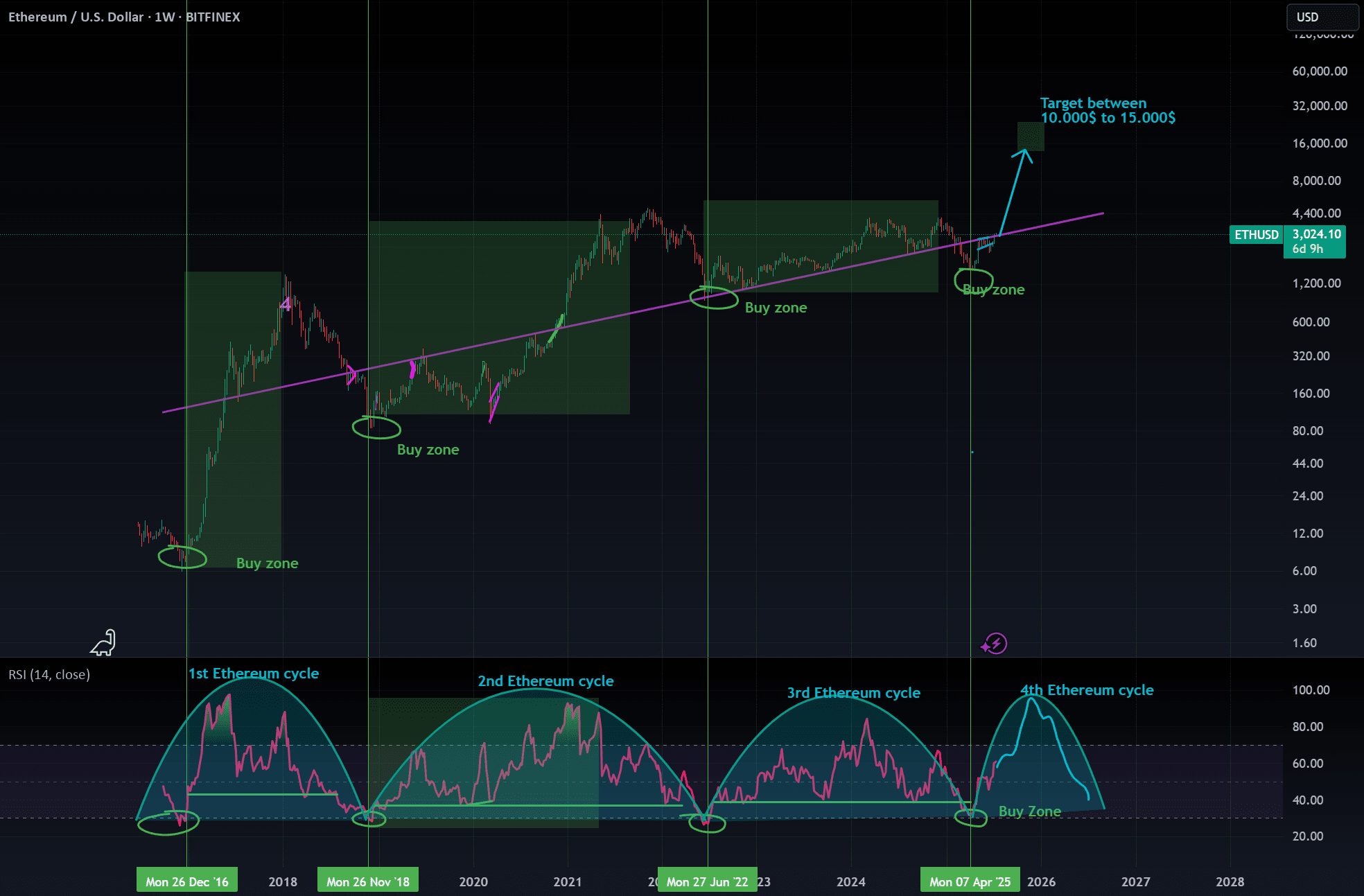The width and height of the screenshot is (1364, 896).
Task: Click the Mon 27 Jun '22 date marker
Action: 707,881
